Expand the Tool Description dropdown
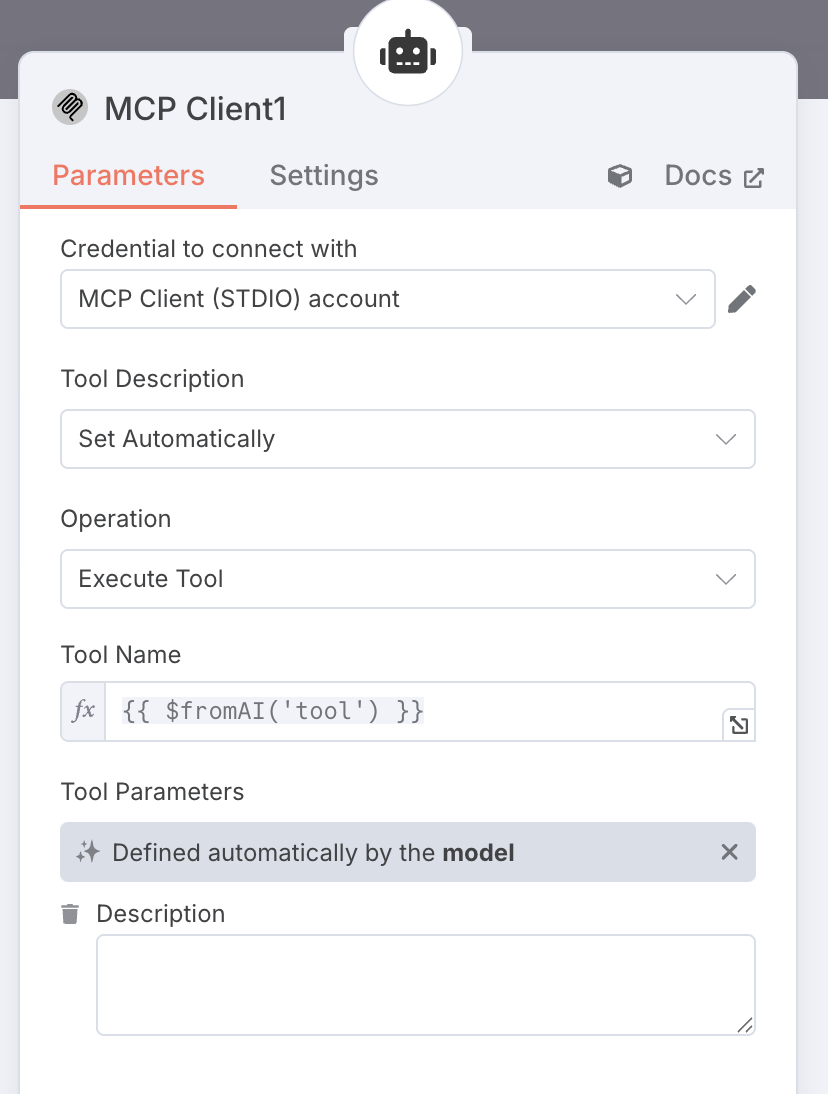This screenshot has width=828, height=1094. [408, 439]
